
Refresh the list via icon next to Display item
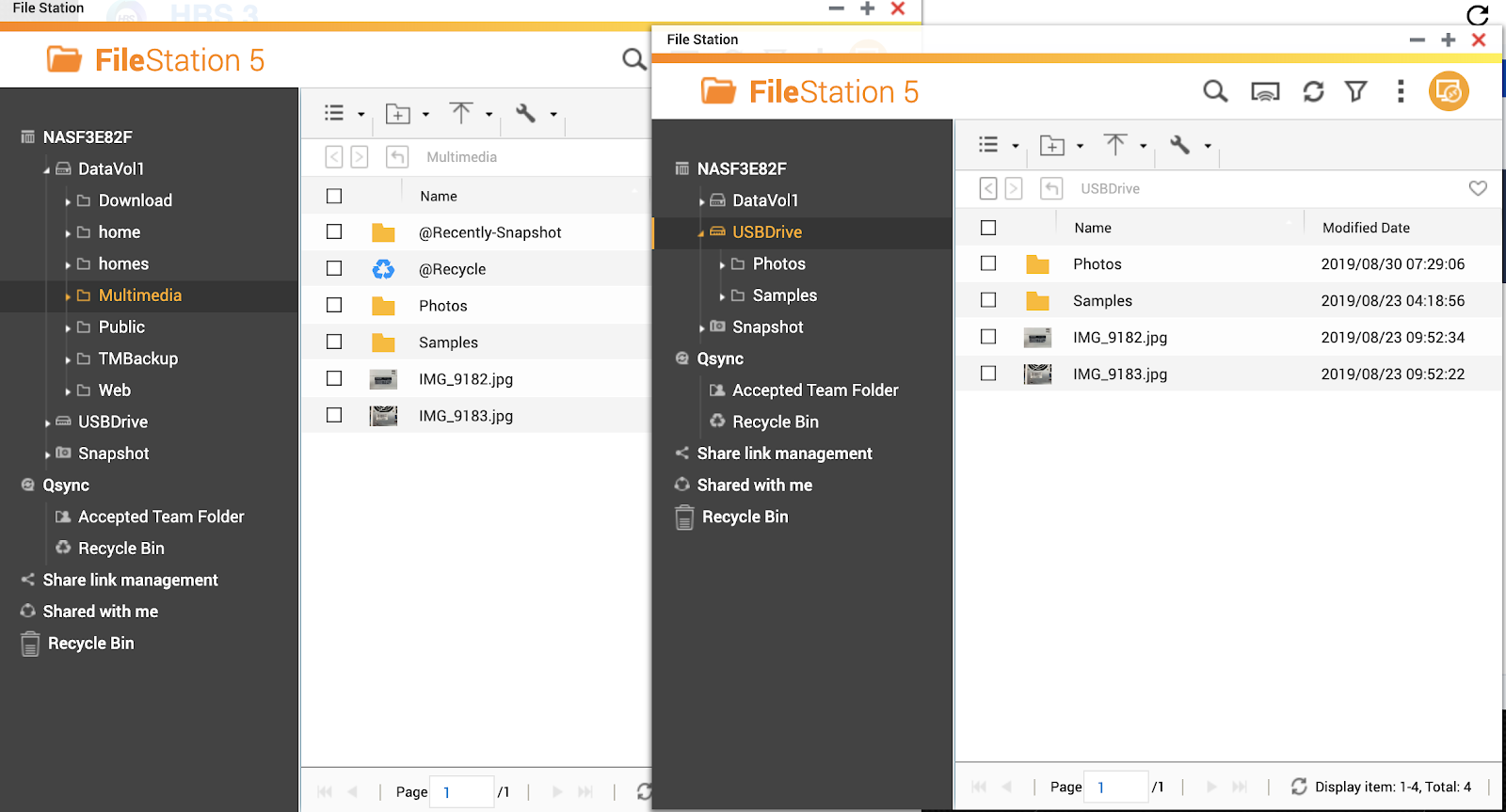(x=1299, y=787)
